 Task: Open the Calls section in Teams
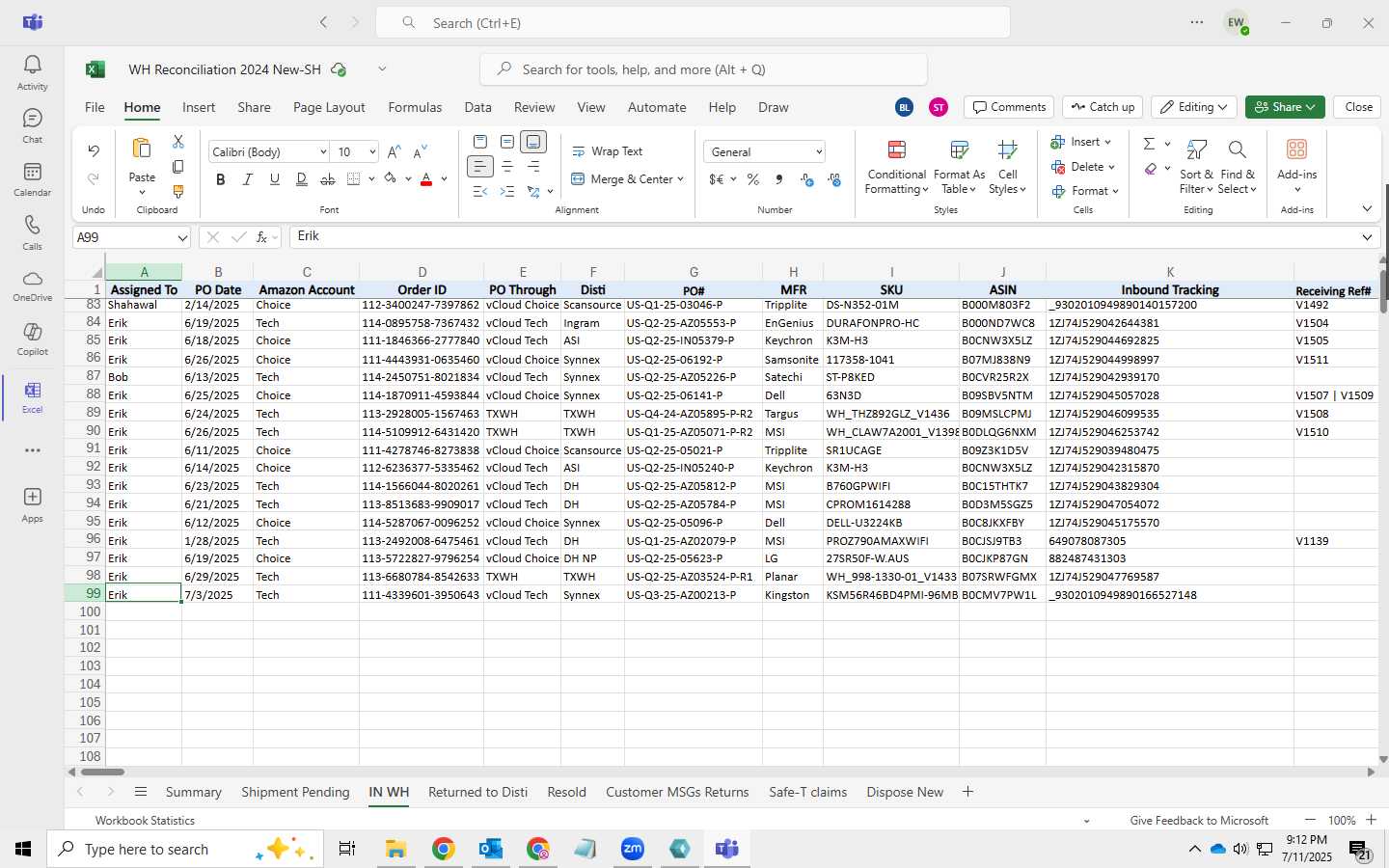[x=32, y=232]
